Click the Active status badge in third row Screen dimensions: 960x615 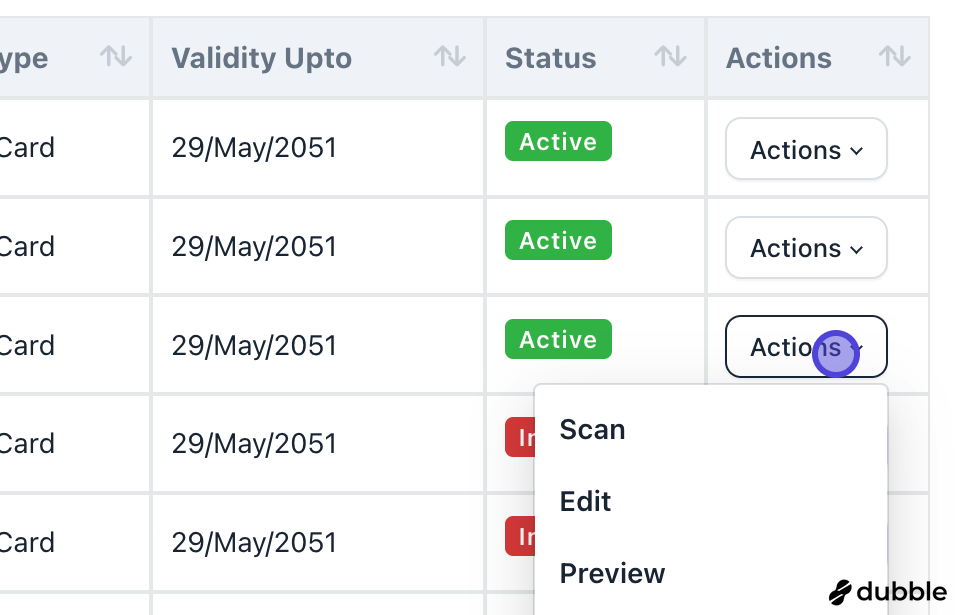pos(558,340)
